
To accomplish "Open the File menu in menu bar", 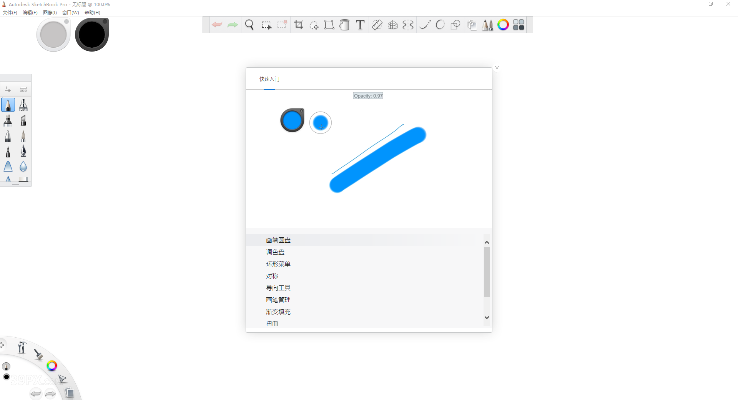I will click(x=9, y=13).
